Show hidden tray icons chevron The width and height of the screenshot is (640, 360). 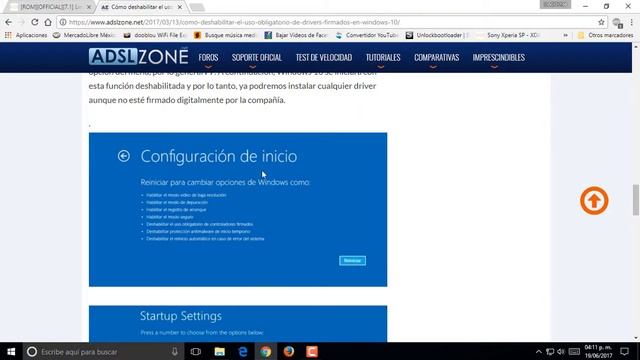click(538, 351)
